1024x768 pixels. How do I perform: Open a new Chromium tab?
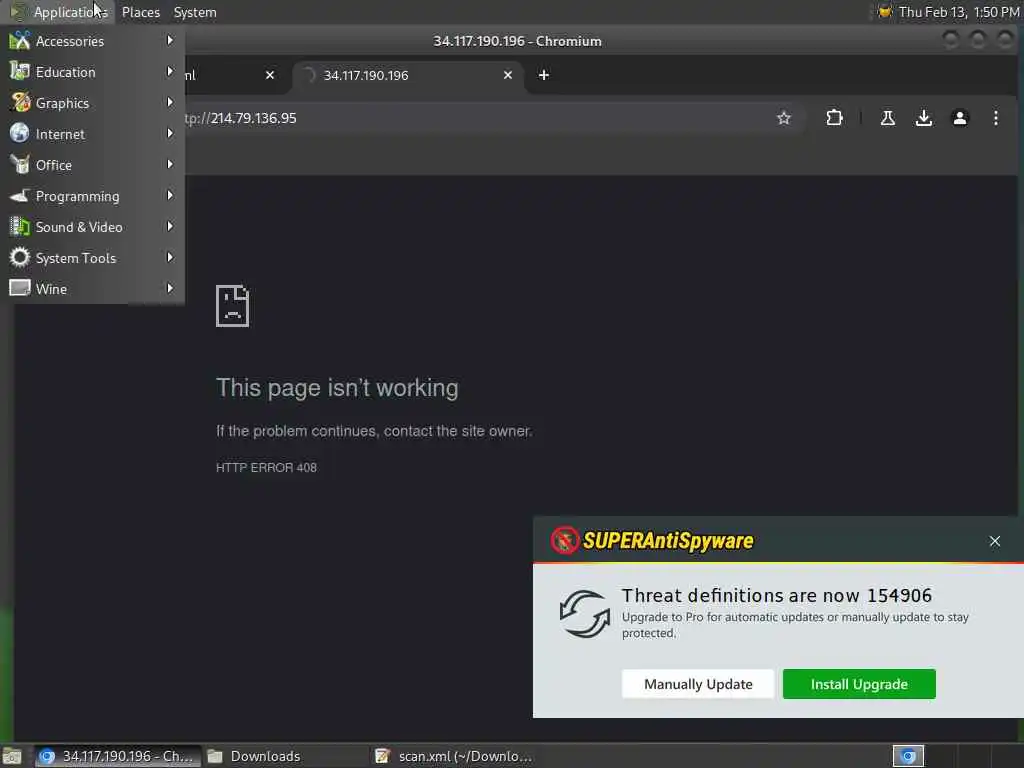(x=543, y=75)
